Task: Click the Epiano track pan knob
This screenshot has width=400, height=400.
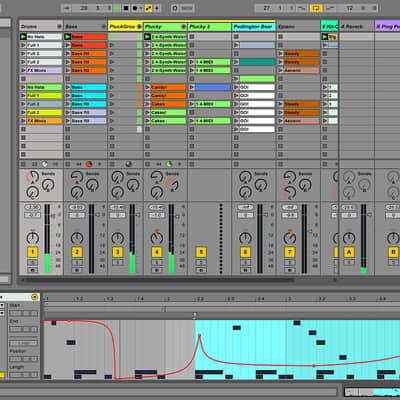Action: tap(290, 238)
